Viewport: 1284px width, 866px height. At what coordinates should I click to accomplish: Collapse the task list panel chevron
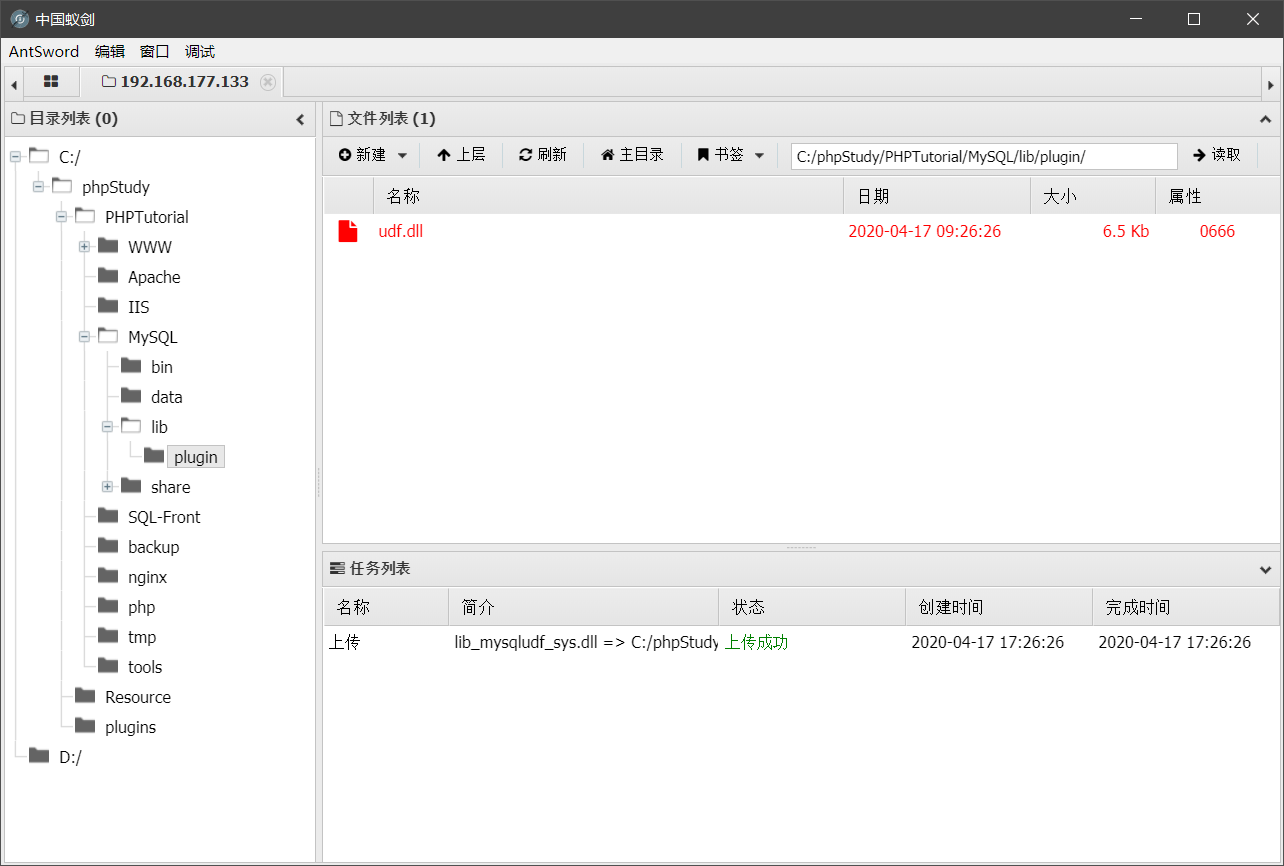click(1265, 570)
